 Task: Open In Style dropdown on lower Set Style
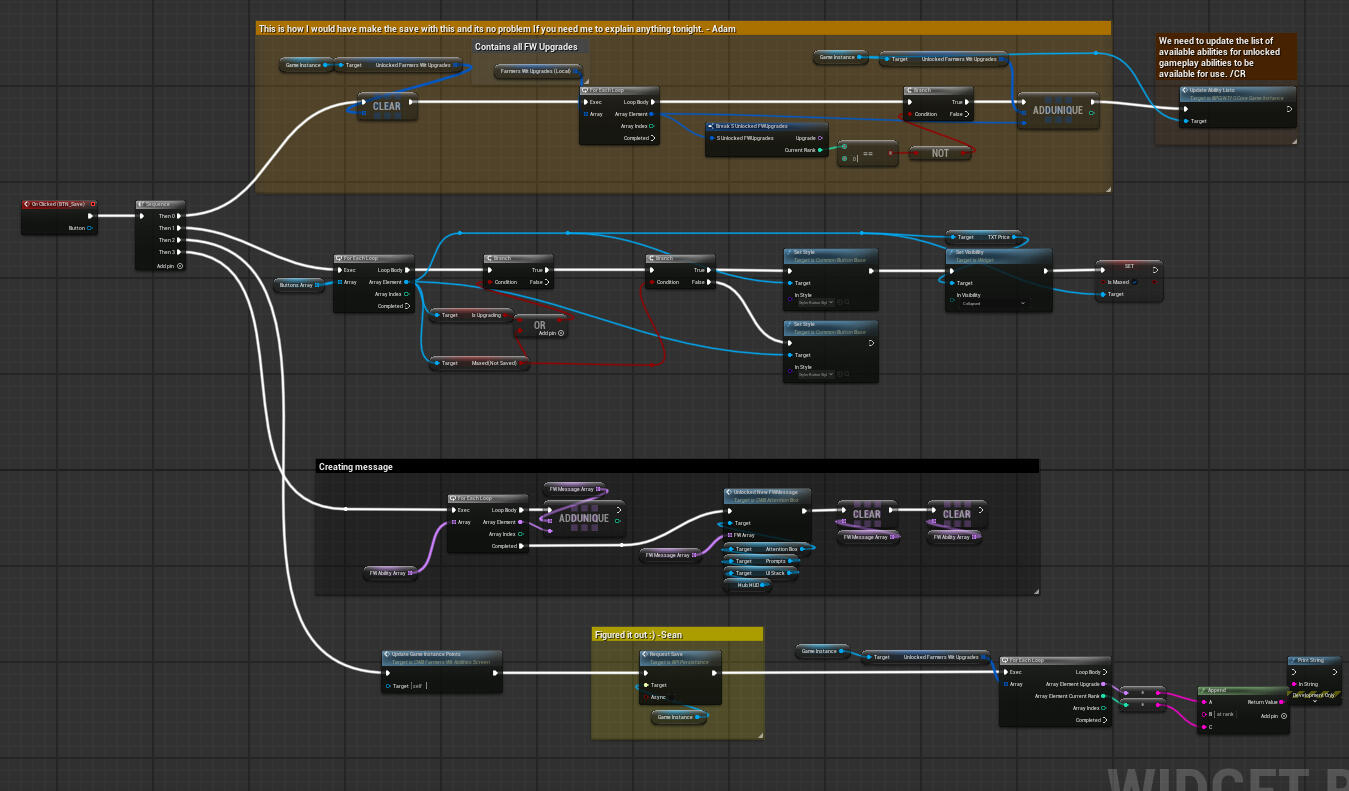(816, 373)
